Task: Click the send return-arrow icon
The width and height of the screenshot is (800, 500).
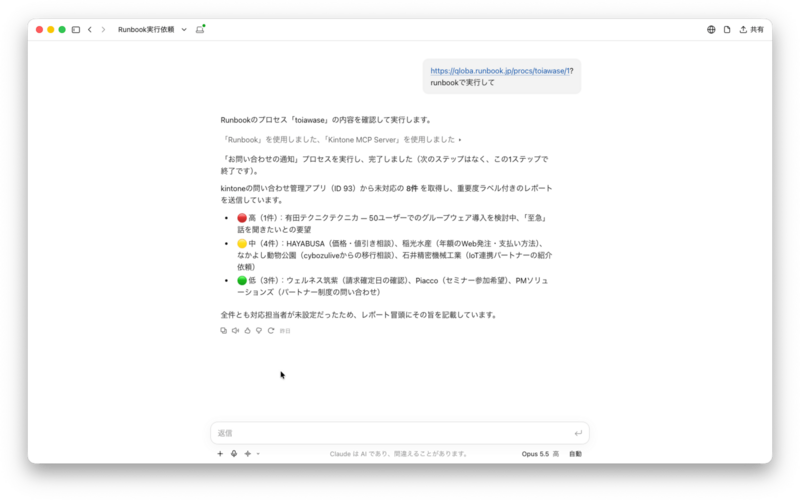Action: pyautogui.click(x=578, y=433)
